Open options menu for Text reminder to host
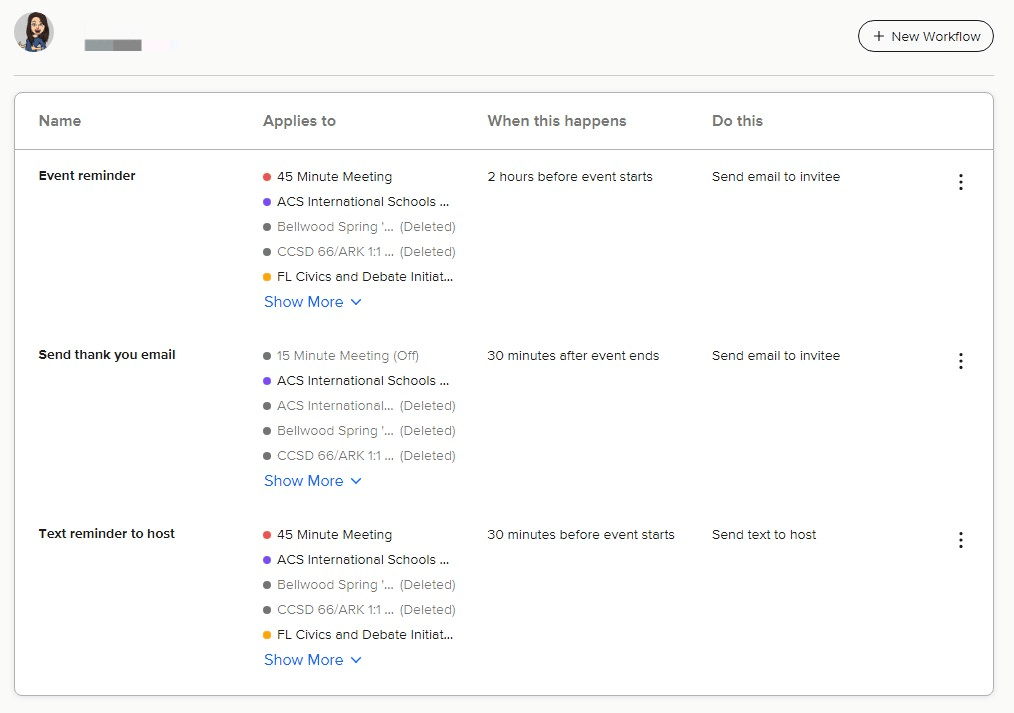The width and height of the screenshot is (1014, 713). tap(960, 540)
